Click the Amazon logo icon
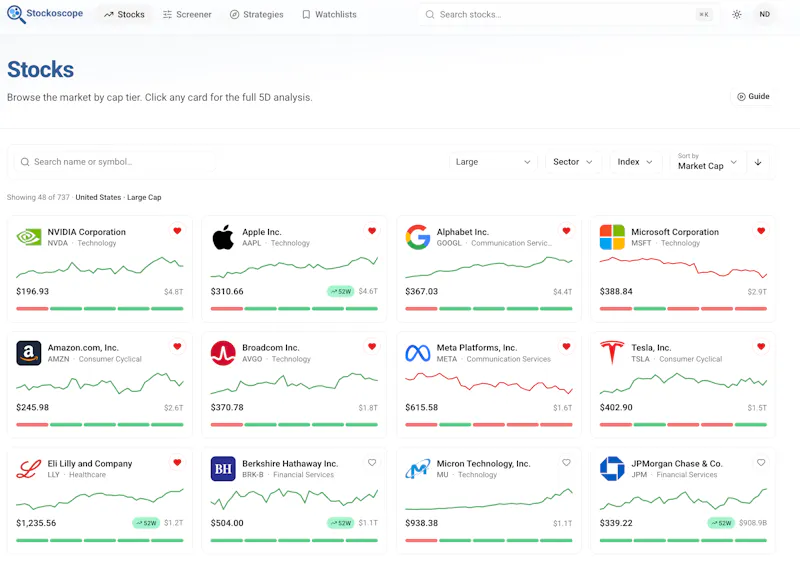Viewport: 800px width, 563px height. [x=29, y=353]
